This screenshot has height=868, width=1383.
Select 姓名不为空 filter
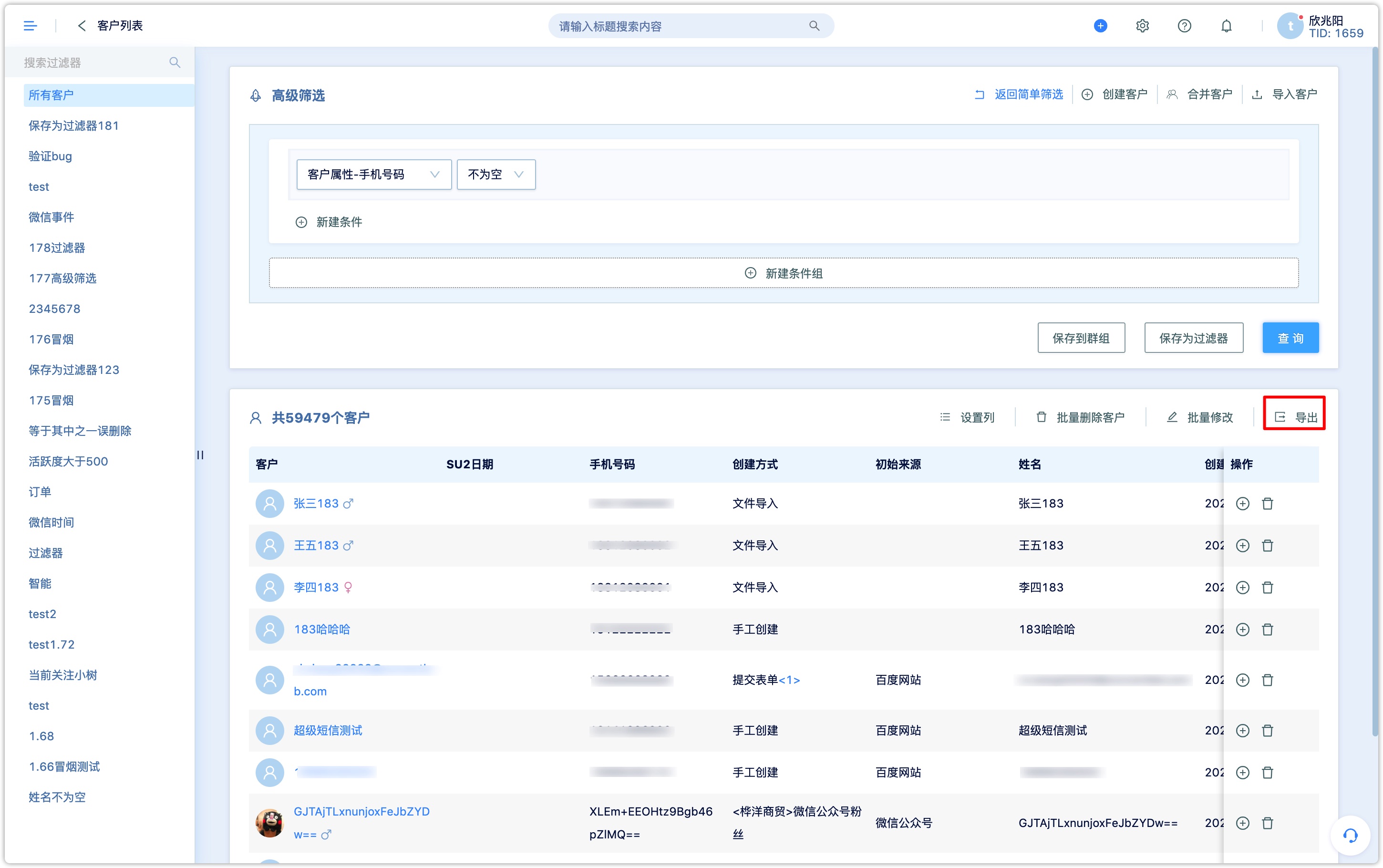point(57,797)
